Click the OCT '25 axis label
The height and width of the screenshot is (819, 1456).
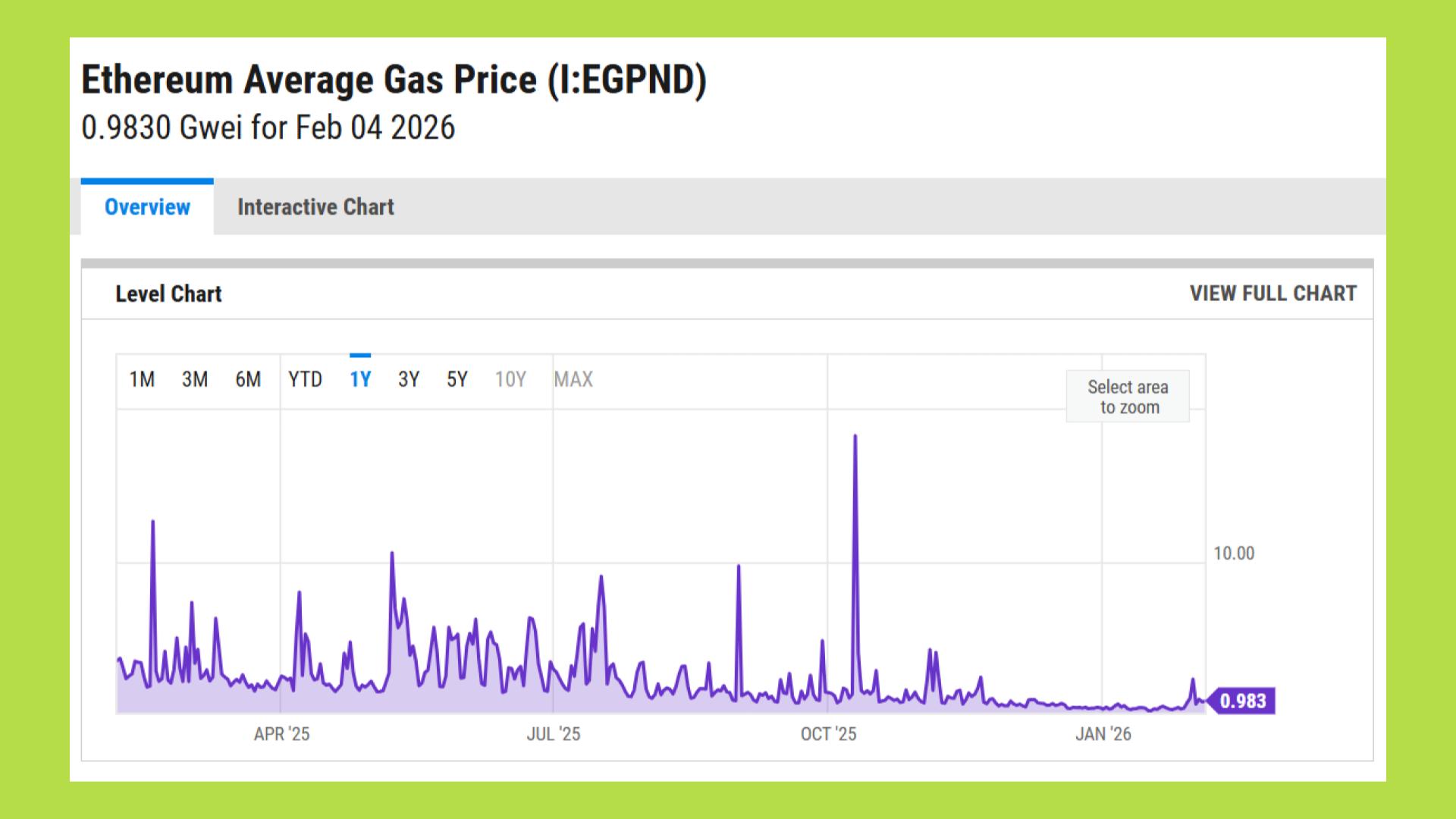click(x=828, y=734)
